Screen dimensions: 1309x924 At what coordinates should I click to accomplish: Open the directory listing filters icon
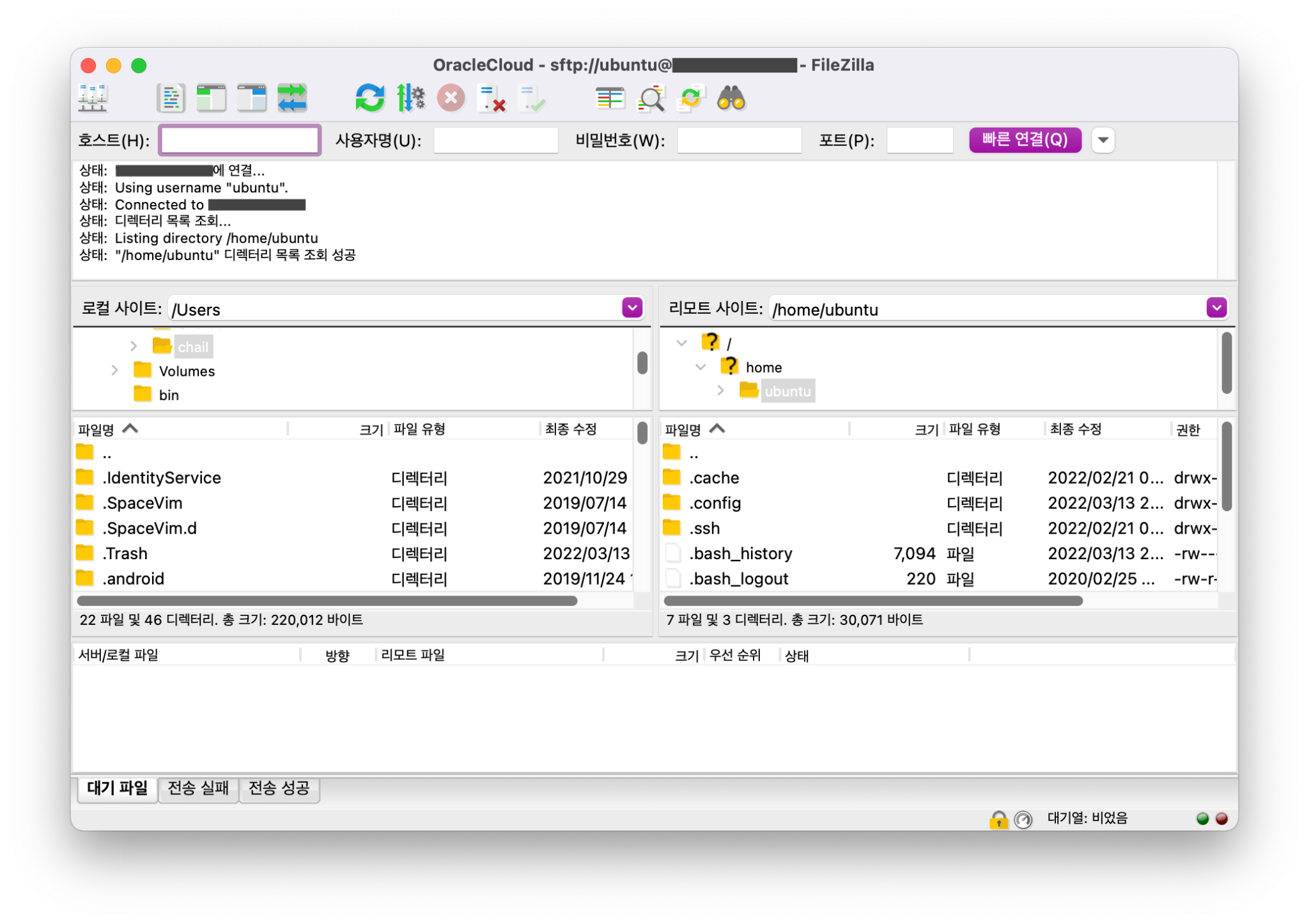(x=610, y=98)
